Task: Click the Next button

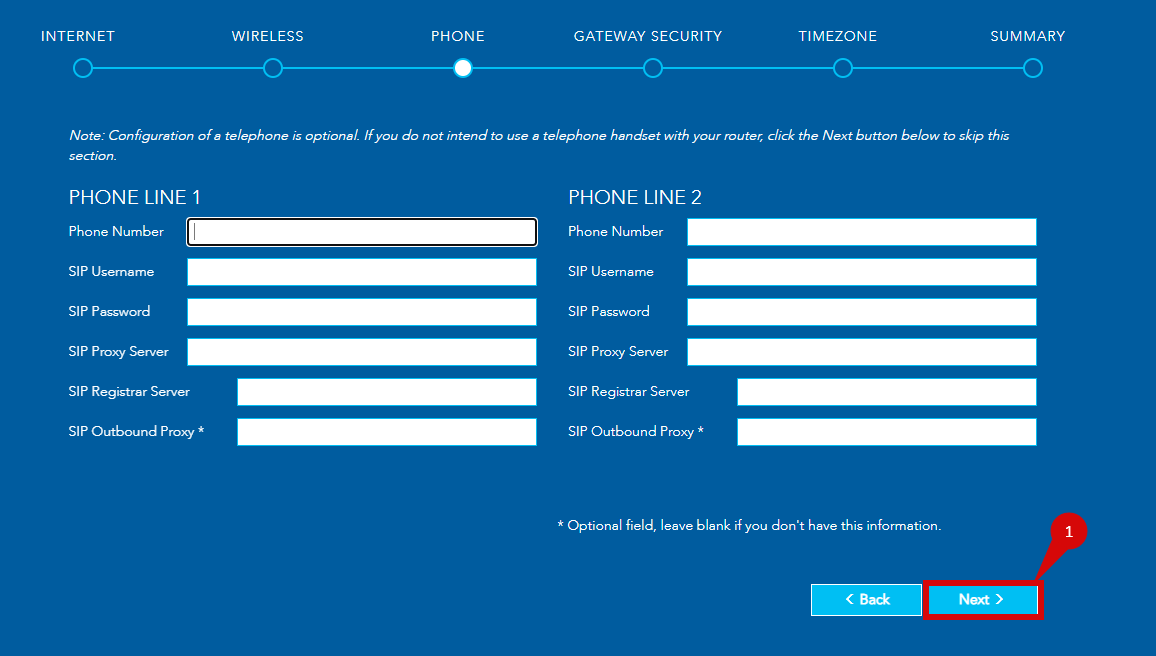Action: 982,600
